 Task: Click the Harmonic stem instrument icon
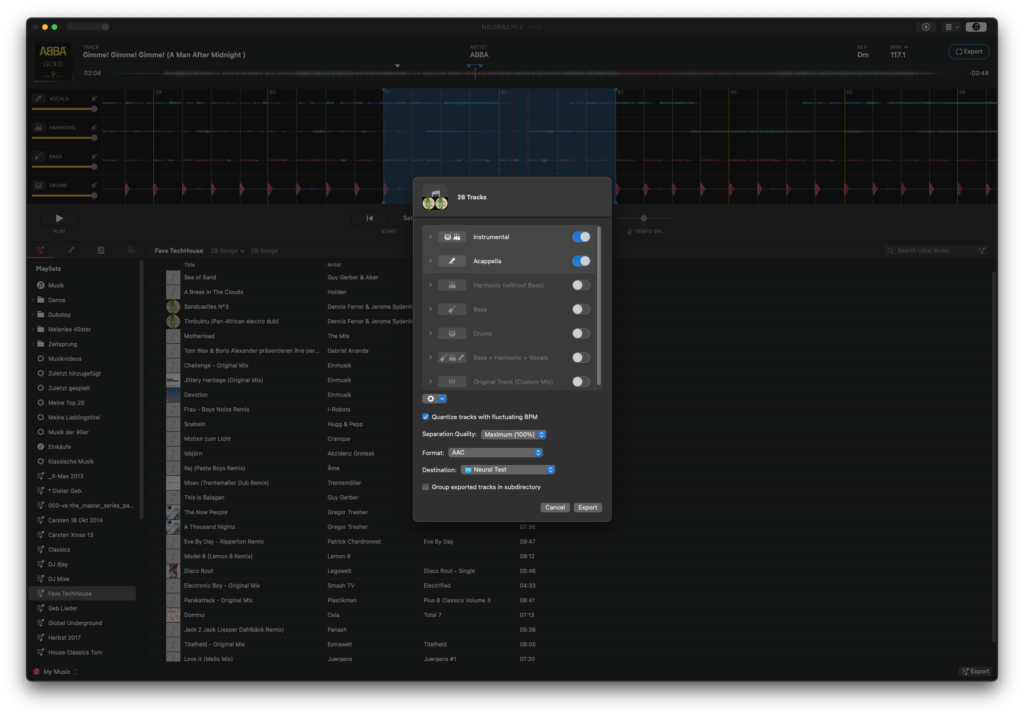[x=38, y=127]
